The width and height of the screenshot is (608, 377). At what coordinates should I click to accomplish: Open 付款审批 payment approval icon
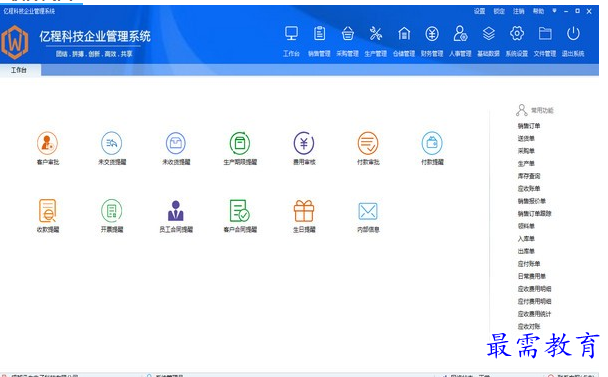(368, 143)
